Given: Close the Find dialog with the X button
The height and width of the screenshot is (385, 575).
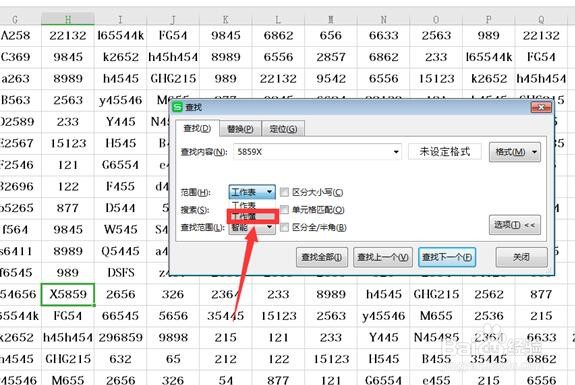Looking at the screenshot, I should coord(541,107).
